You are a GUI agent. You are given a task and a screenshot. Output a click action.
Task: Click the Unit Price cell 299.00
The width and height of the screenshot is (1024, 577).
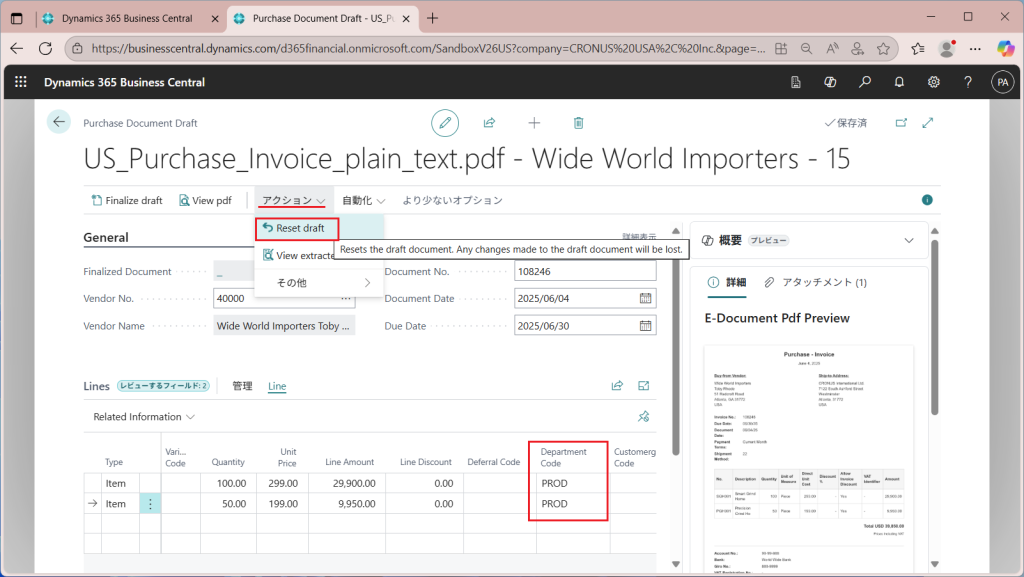pyautogui.click(x=281, y=484)
